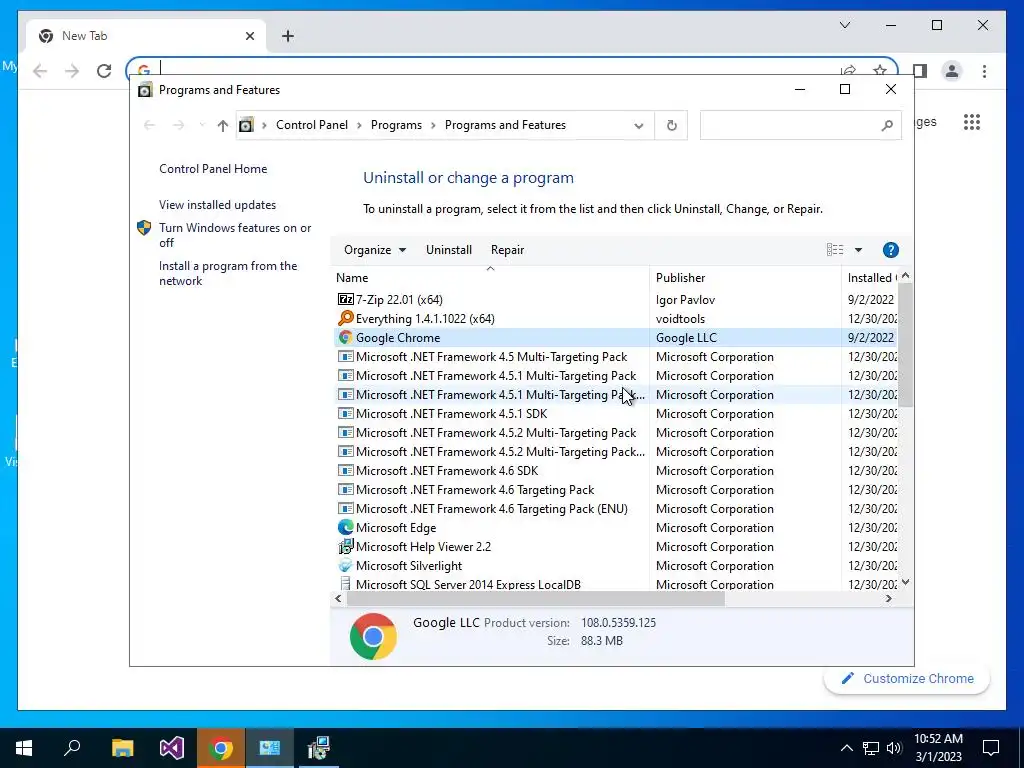Click the volume icon in system tray
The width and height of the screenshot is (1024, 768).
894,748
